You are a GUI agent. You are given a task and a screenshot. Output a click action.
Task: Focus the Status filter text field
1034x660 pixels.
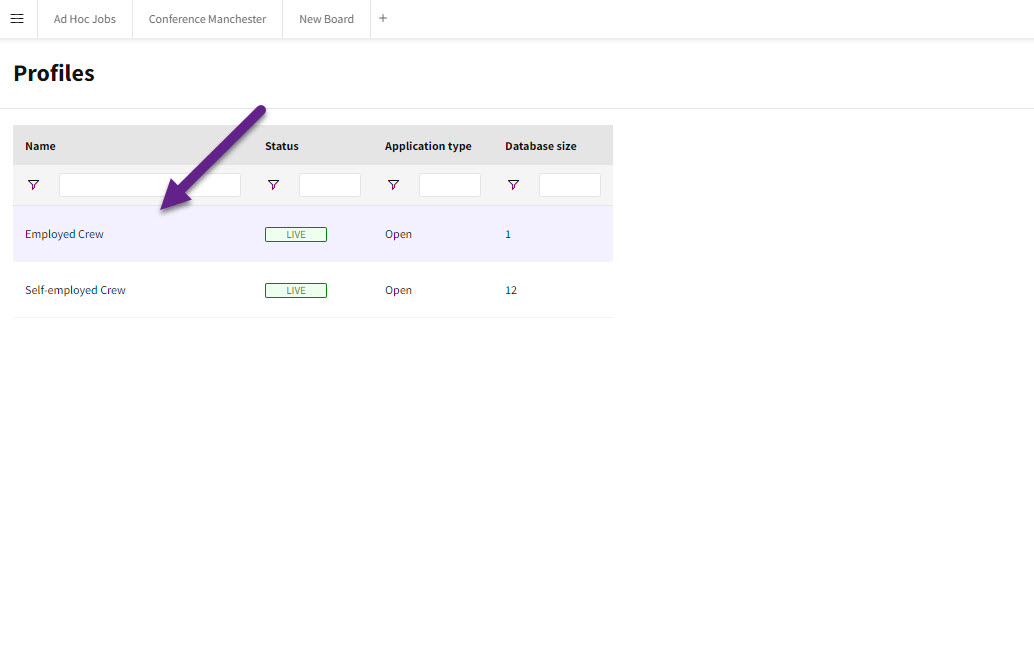tap(330, 185)
